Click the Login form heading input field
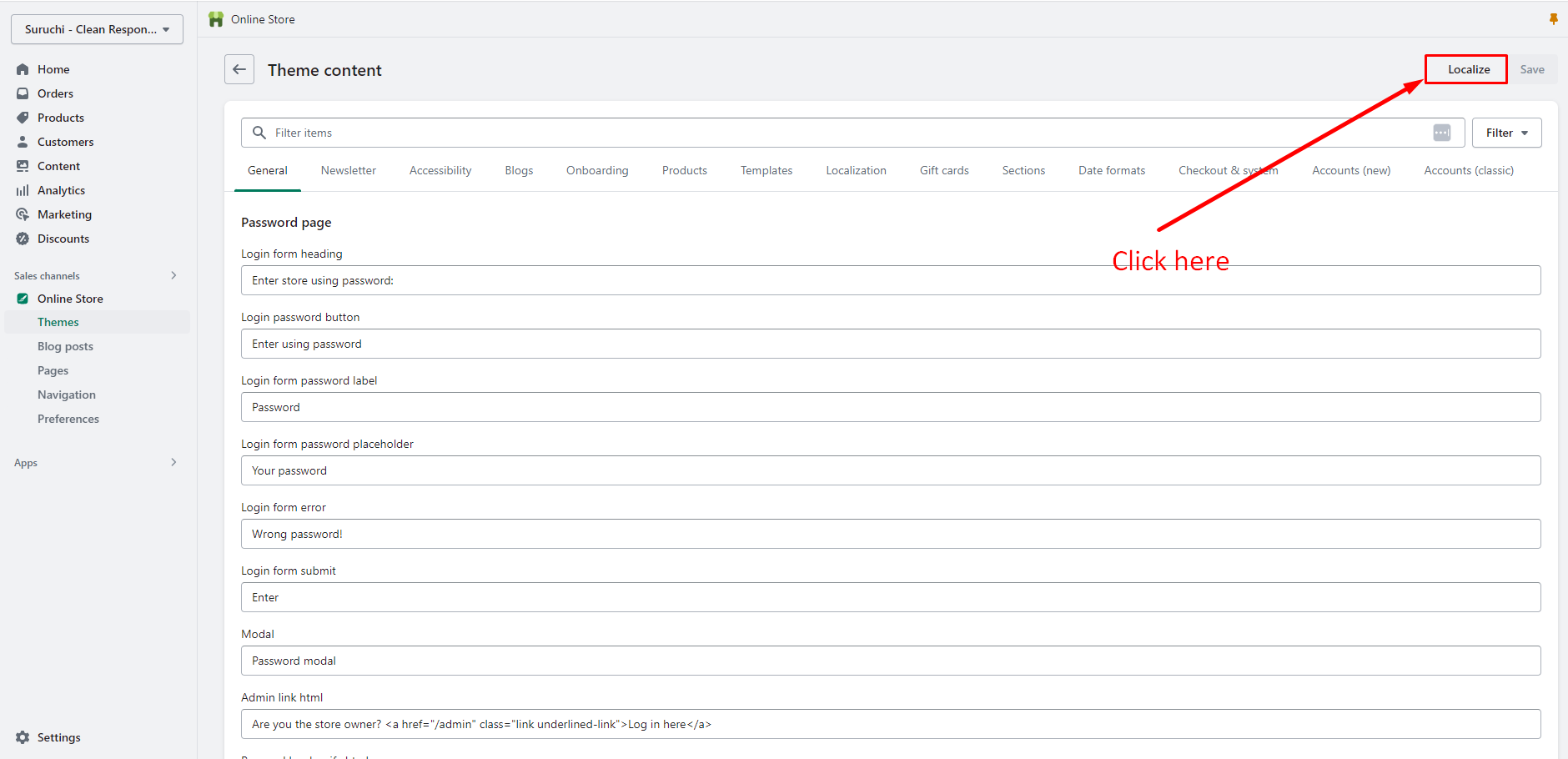The height and width of the screenshot is (759, 1568). (890, 280)
